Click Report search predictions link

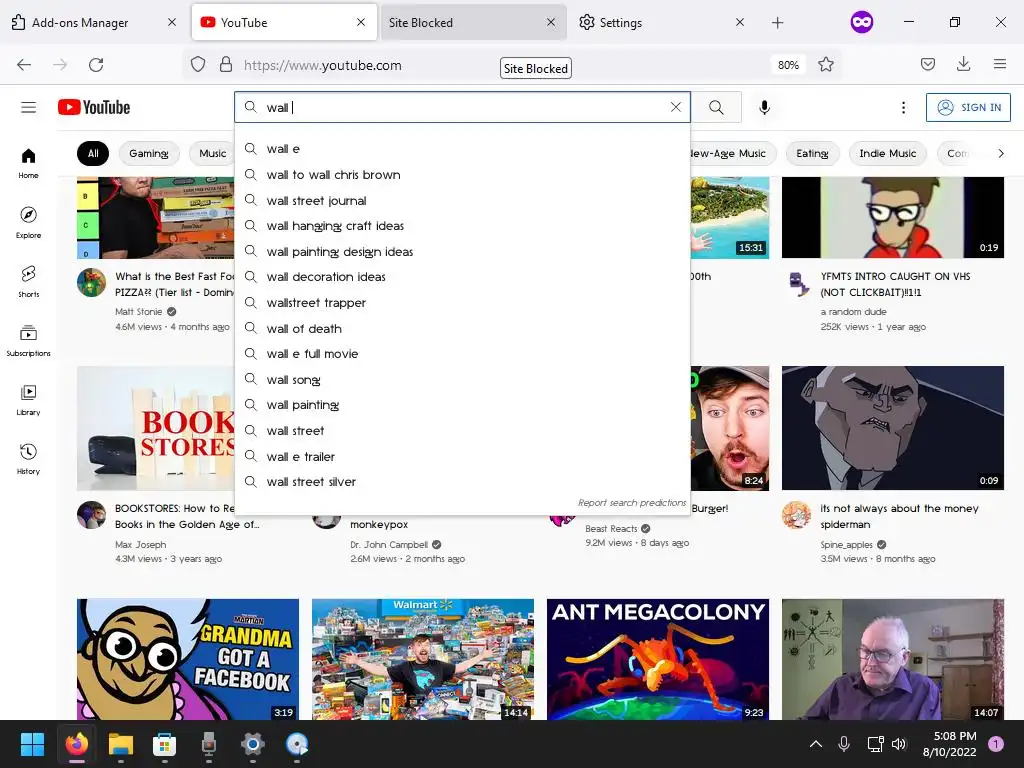(x=632, y=502)
